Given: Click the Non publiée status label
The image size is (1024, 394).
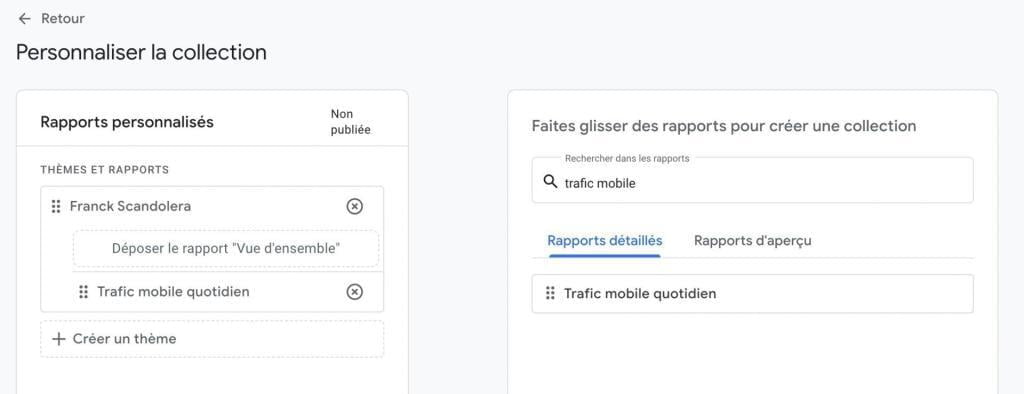Looking at the screenshot, I should [x=351, y=122].
